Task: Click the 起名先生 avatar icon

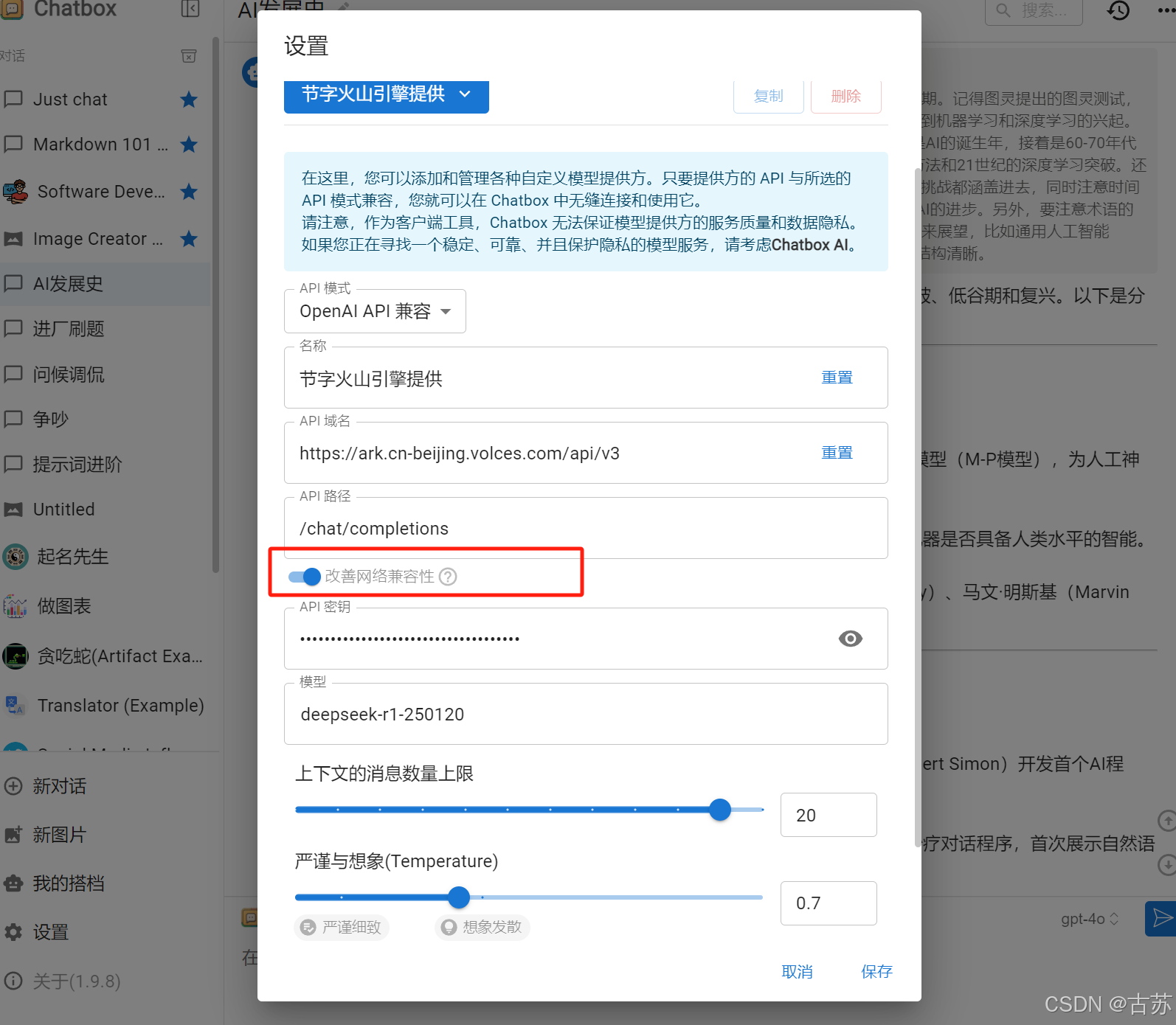Action: point(15,556)
